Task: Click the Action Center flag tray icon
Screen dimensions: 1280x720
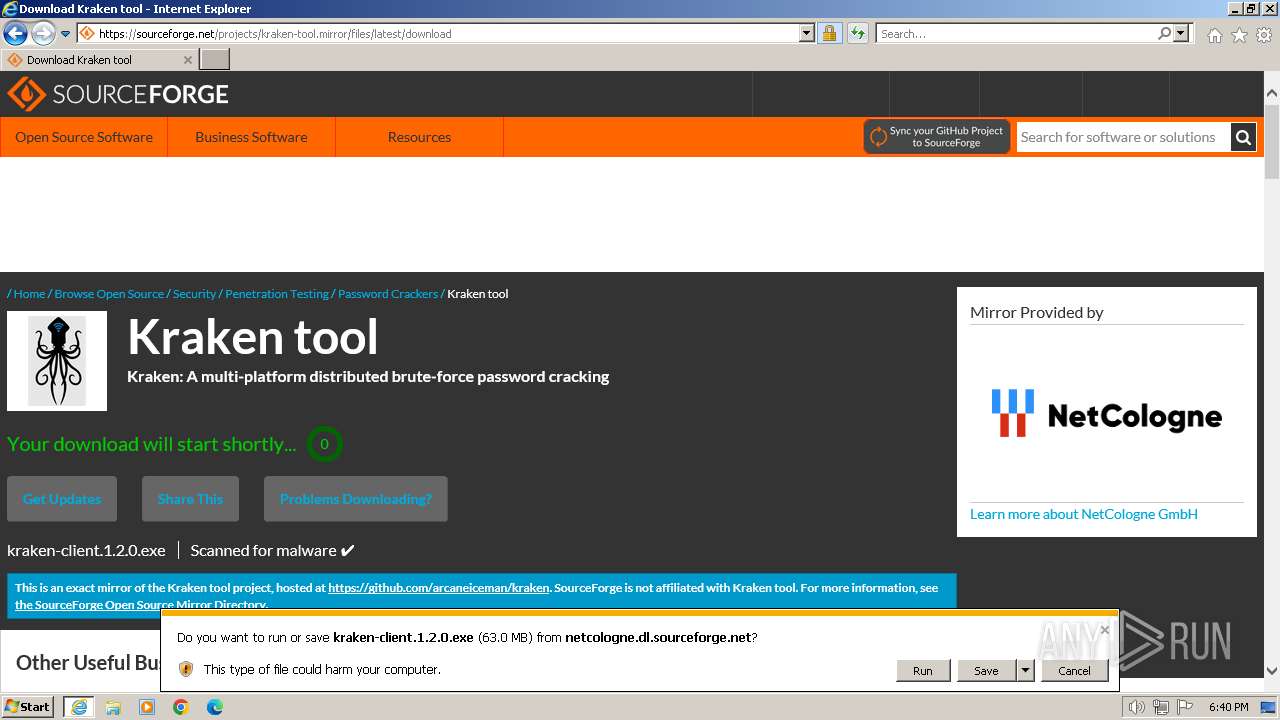Action: pyautogui.click(x=1187, y=707)
